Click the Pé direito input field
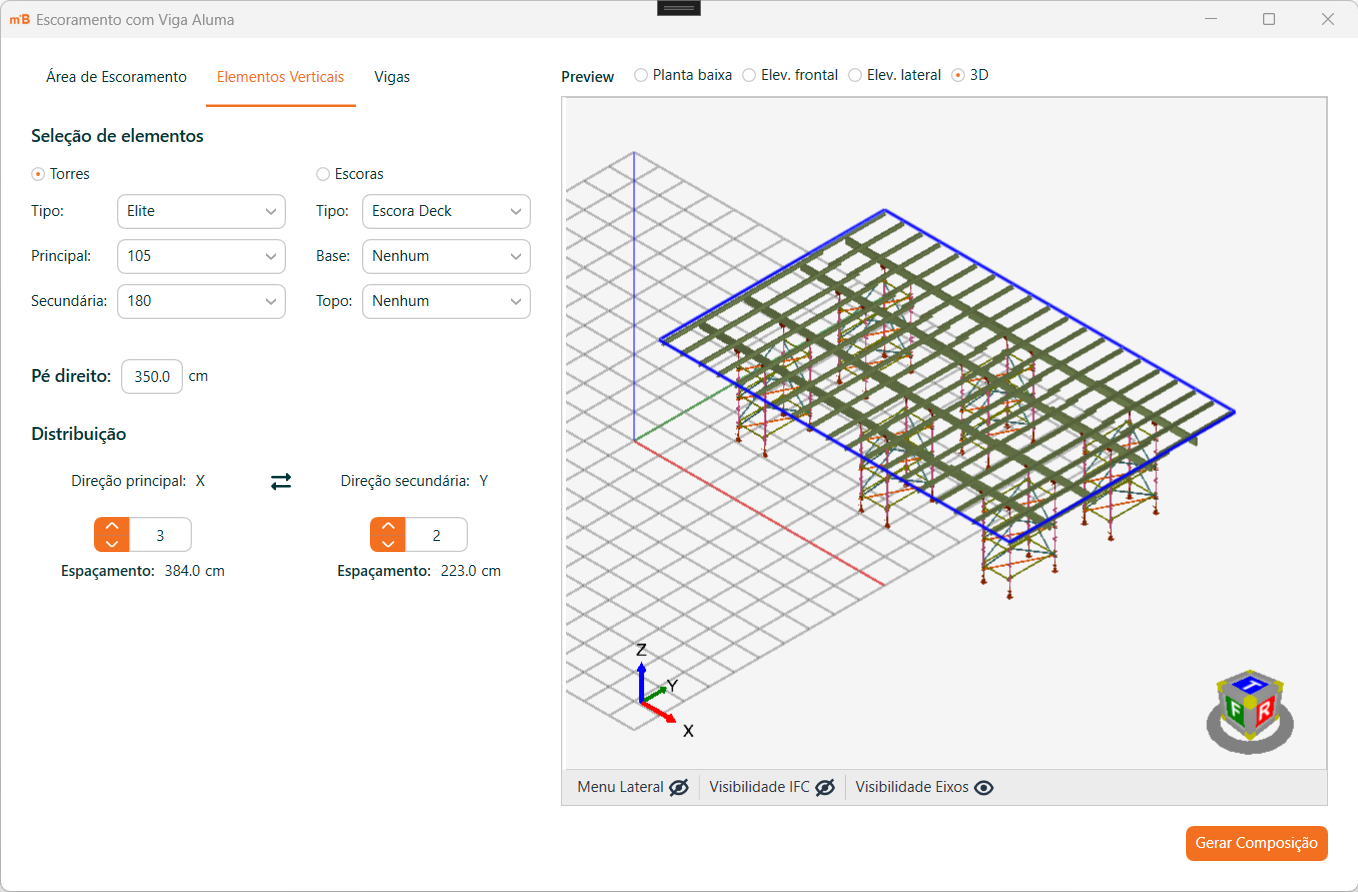The image size is (1358, 892). (152, 377)
